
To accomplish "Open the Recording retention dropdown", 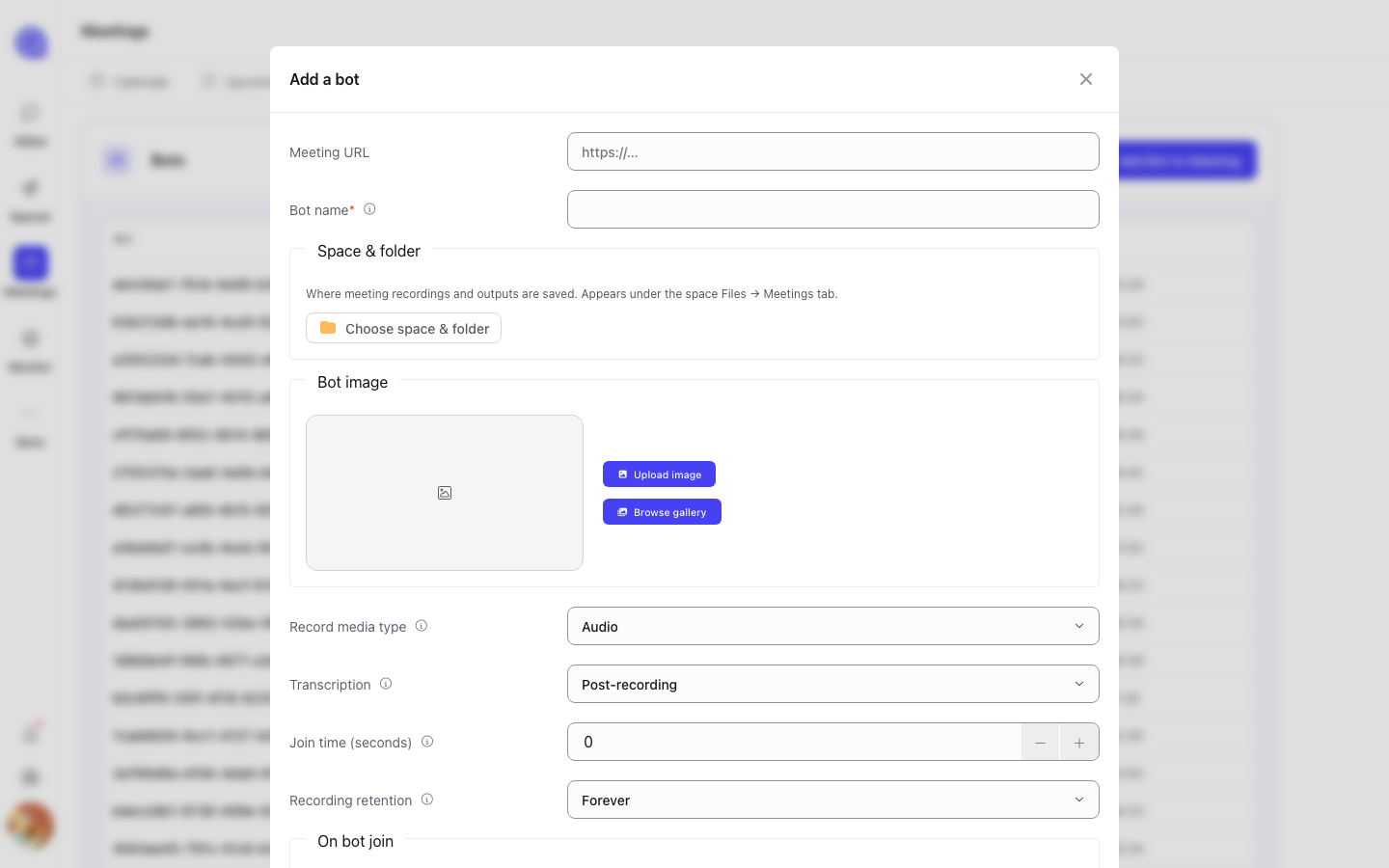I will tap(833, 800).
